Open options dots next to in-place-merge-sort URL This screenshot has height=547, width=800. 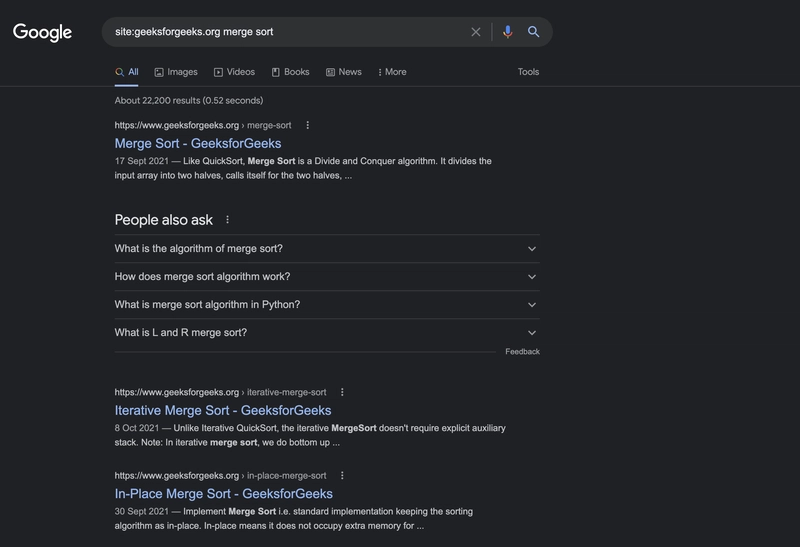[342, 475]
